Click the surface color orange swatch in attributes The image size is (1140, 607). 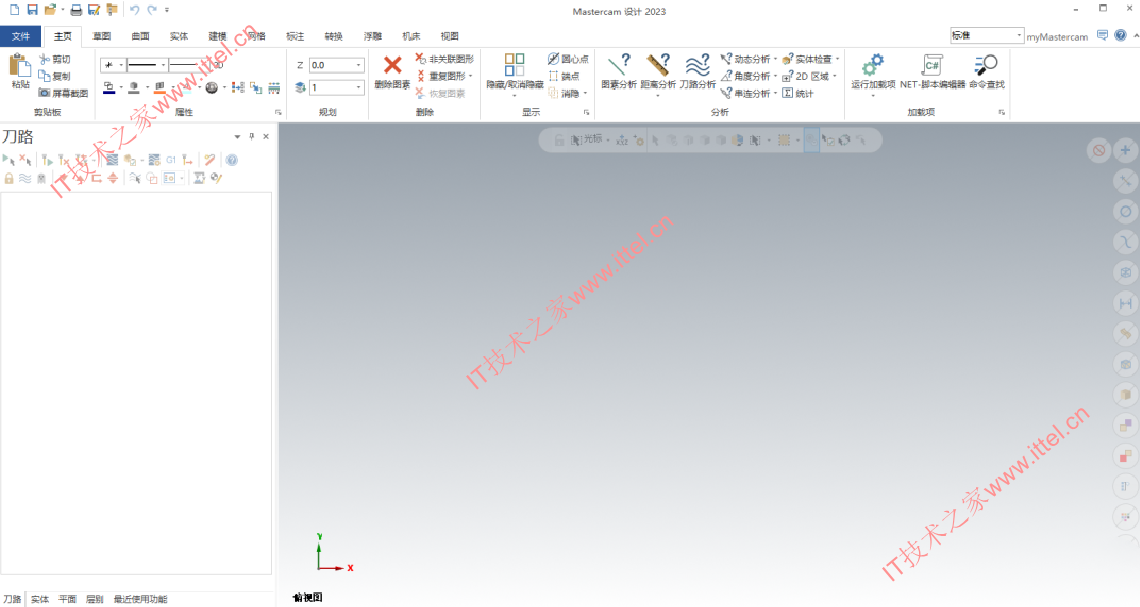(159, 88)
